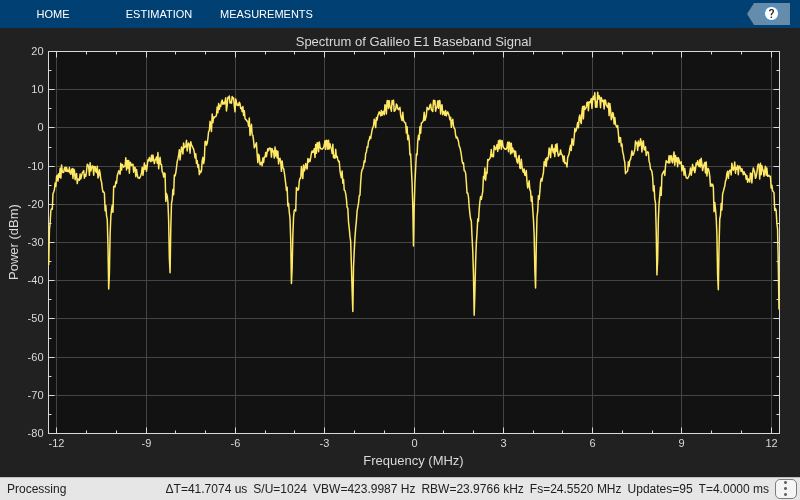Open the help question mark icon
Image resolution: width=800 pixels, height=500 pixels.
pos(771,14)
